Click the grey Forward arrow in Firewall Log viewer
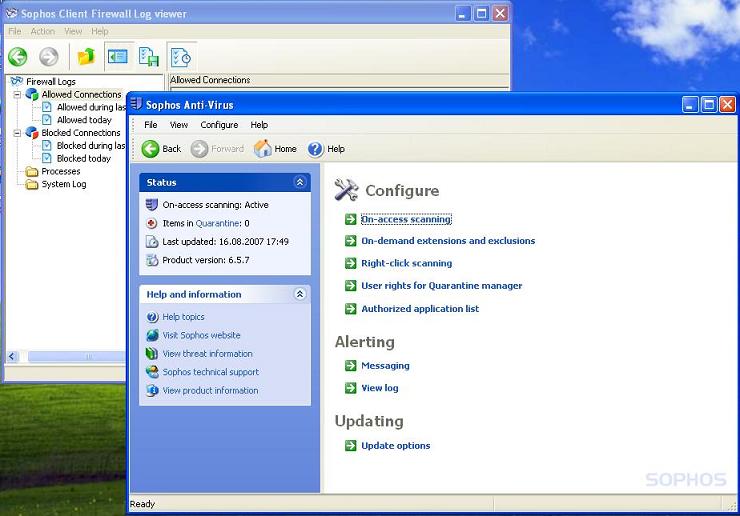The height and width of the screenshot is (516, 740). (49, 57)
